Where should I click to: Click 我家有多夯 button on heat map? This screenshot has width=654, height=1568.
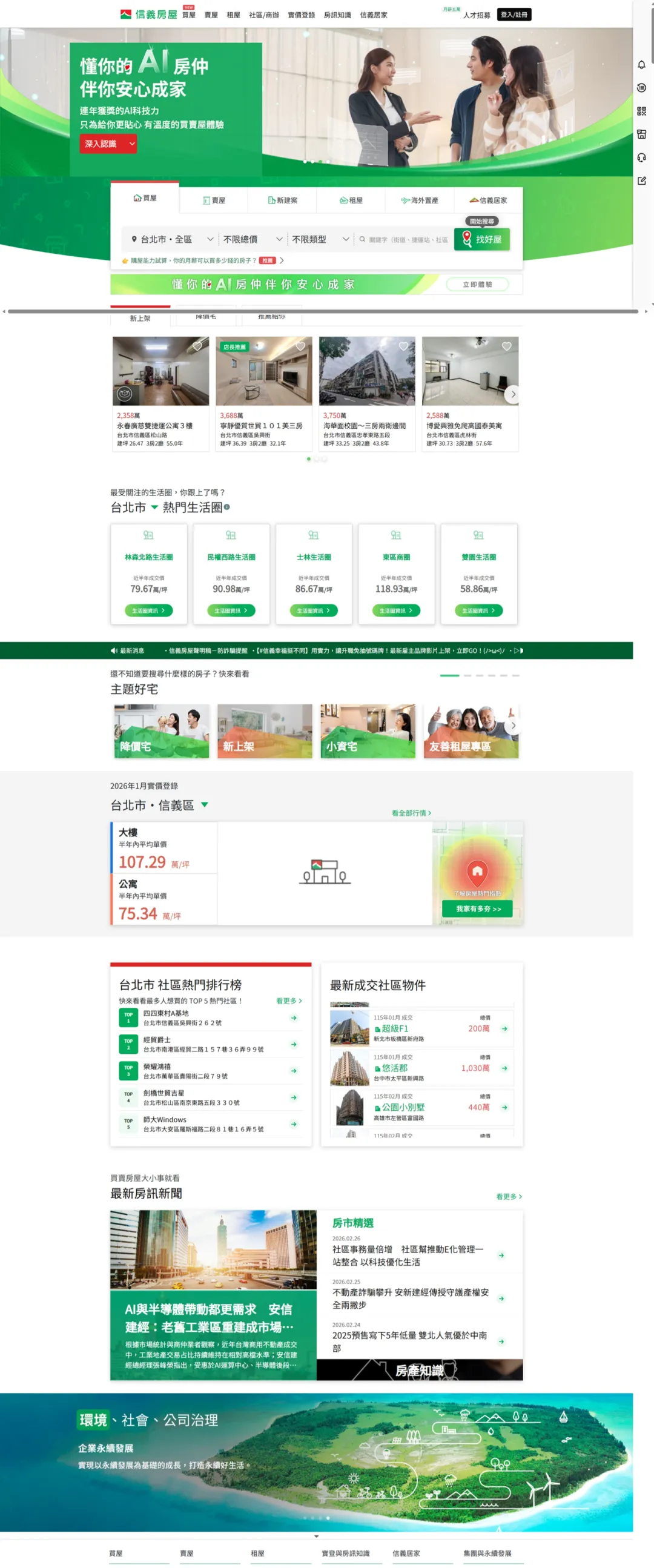(x=477, y=908)
